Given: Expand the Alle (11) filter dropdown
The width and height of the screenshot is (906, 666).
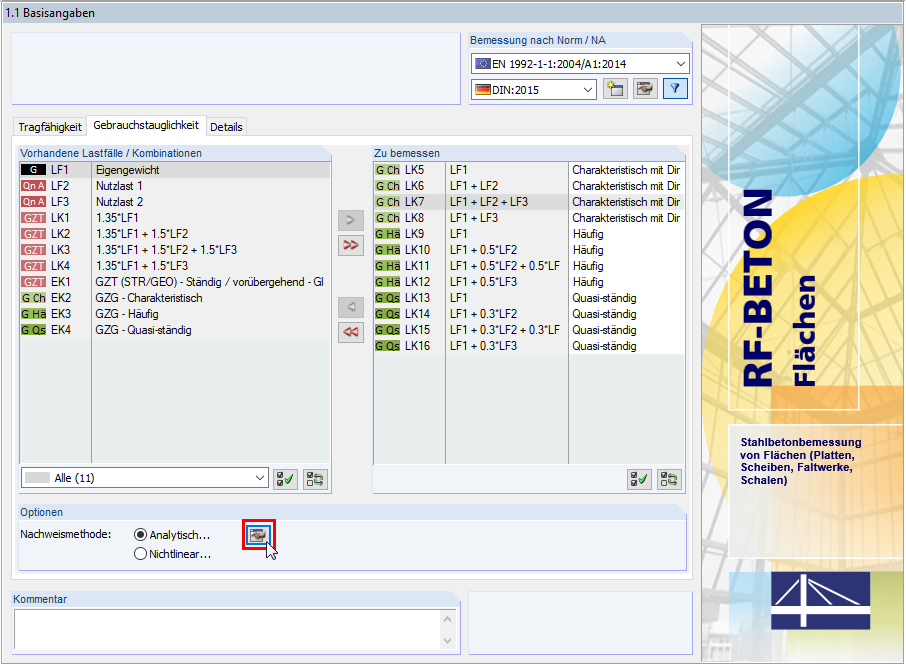Looking at the screenshot, I should click(259, 479).
